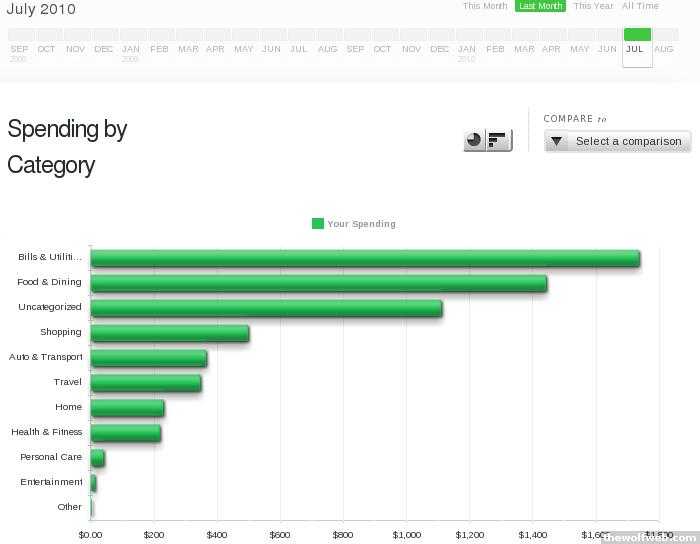The image size is (700, 544).
Task: Click the Shopping spending bar
Action: [x=169, y=333]
